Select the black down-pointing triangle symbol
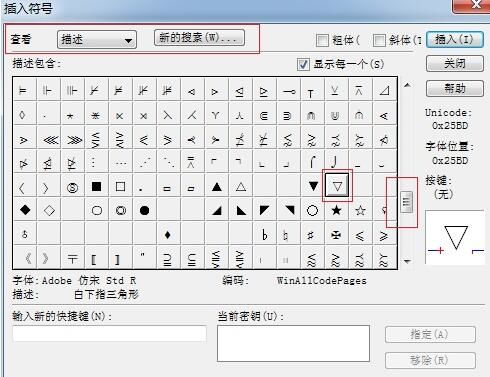490x377 pixels. coord(313,186)
